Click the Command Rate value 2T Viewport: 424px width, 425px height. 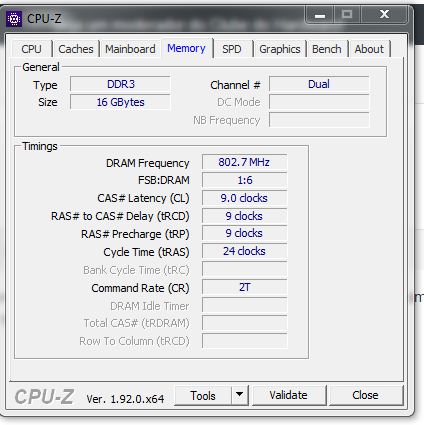[x=244, y=287]
